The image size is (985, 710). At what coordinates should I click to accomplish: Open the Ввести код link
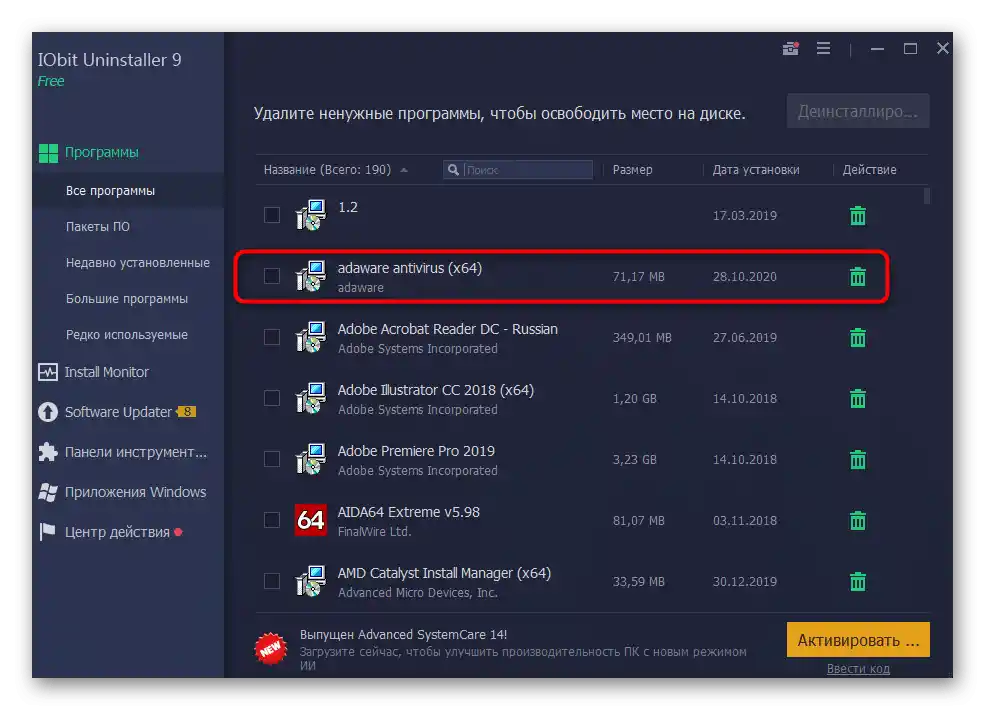point(857,669)
